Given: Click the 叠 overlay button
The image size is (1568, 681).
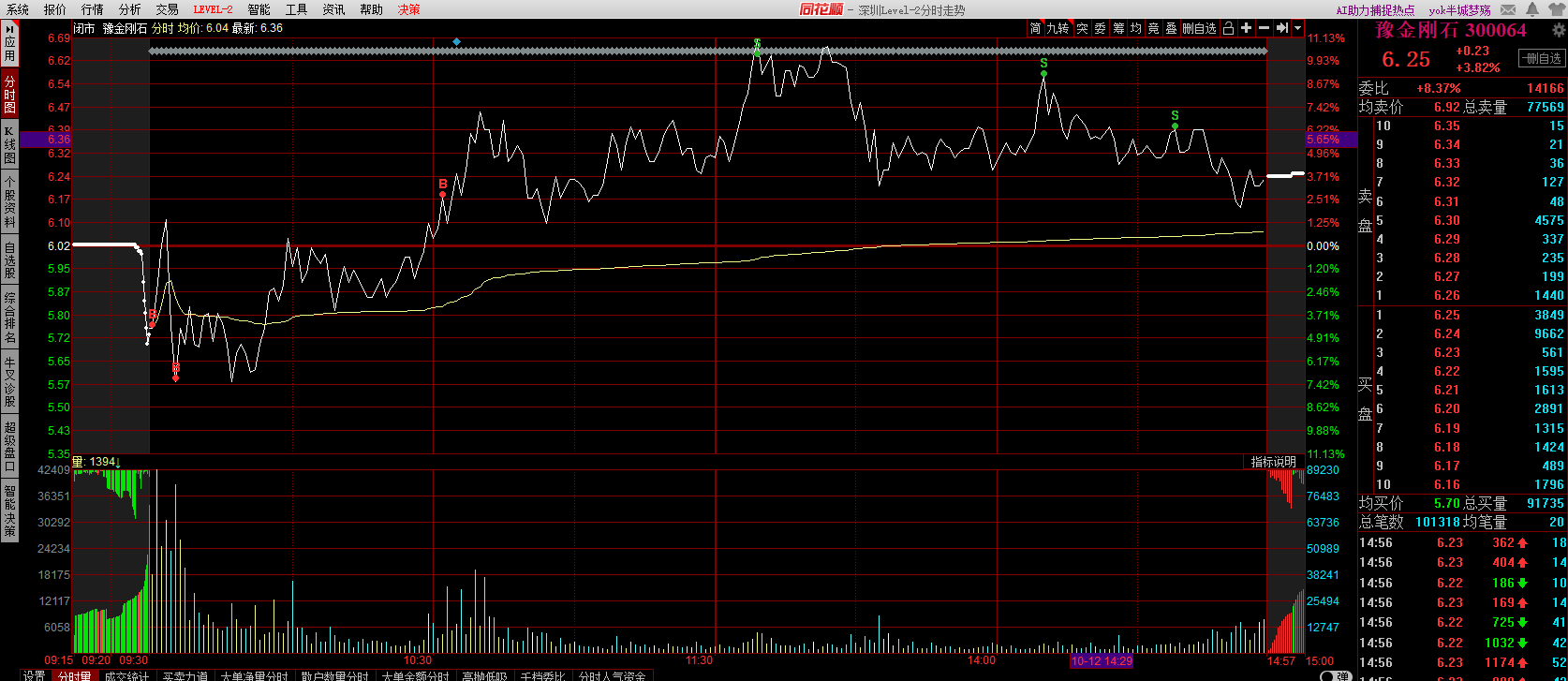Looking at the screenshot, I should click(1171, 29).
